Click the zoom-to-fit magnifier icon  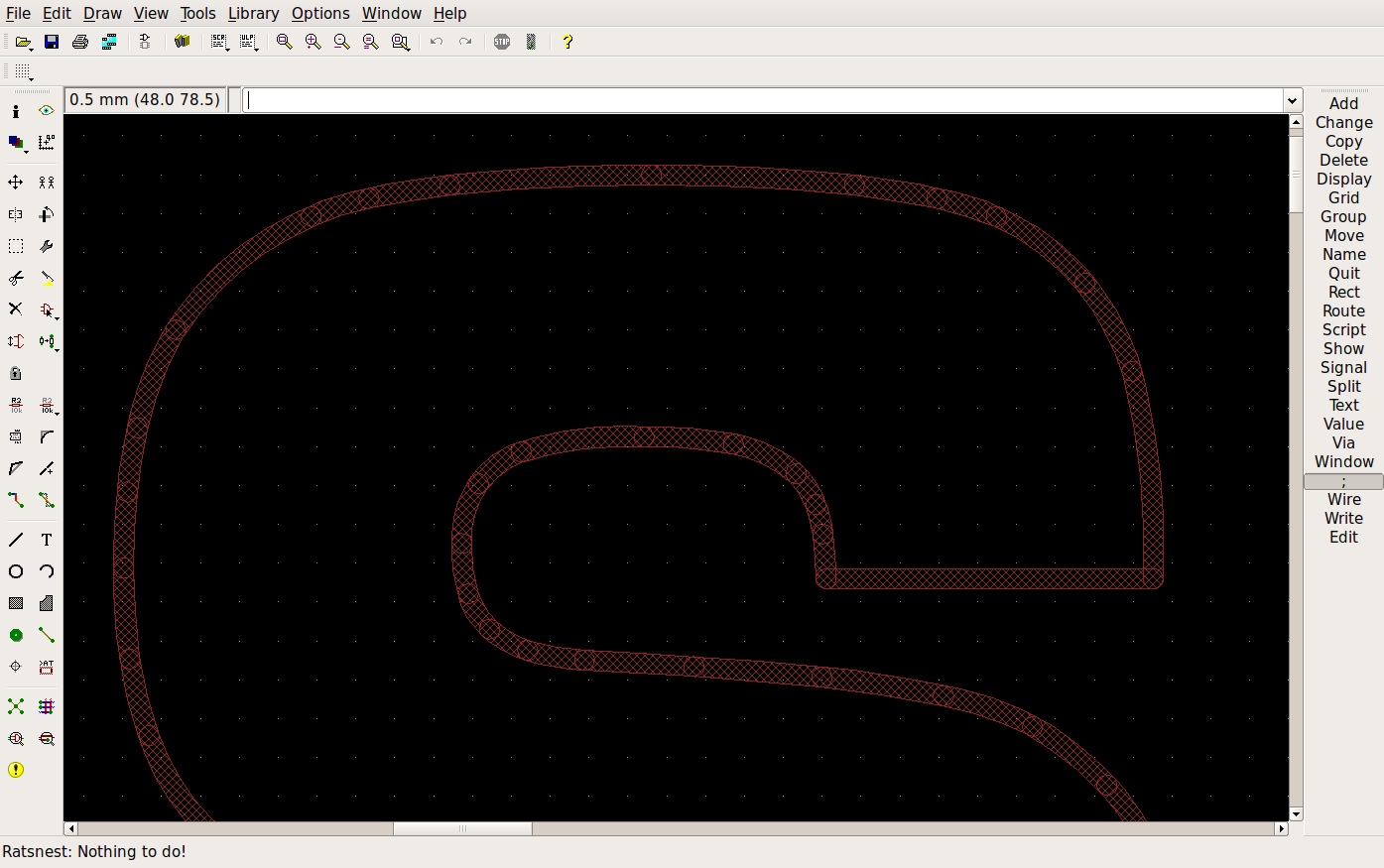point(285,42)
